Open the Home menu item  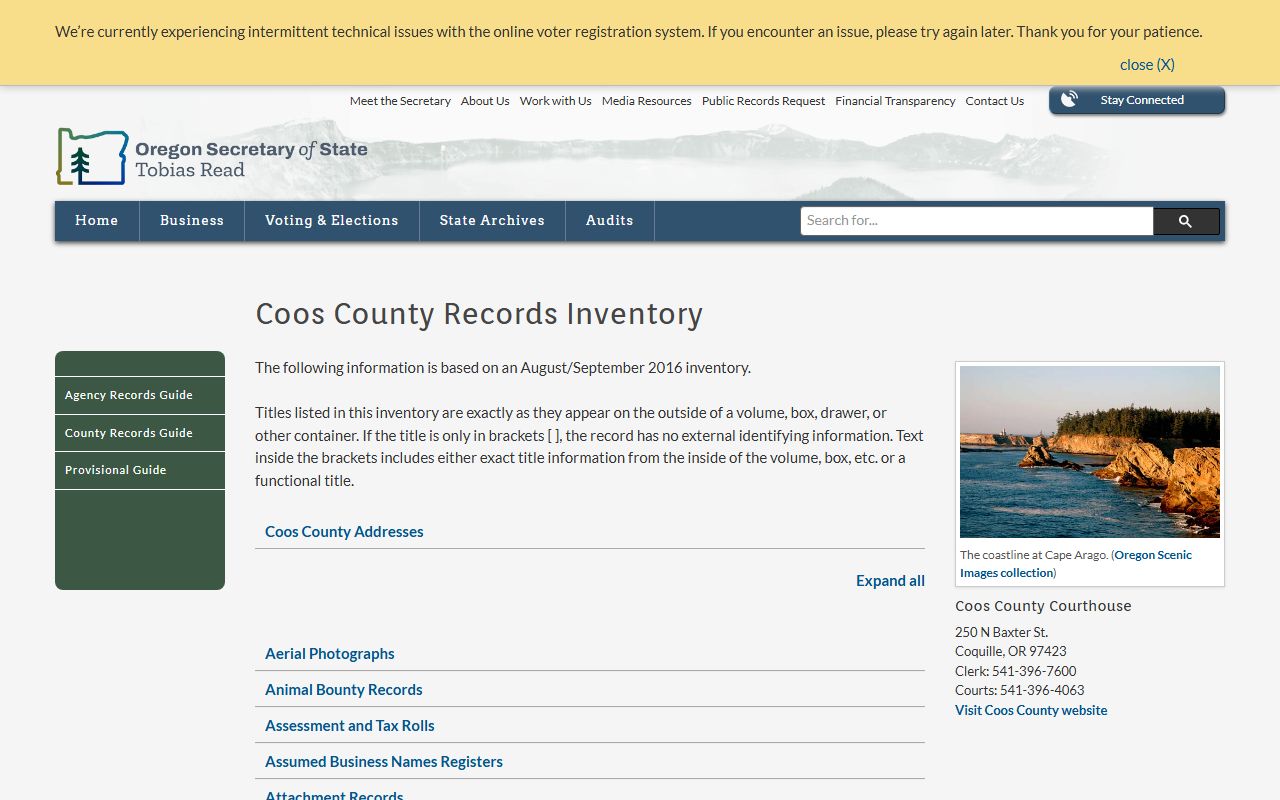pyautogui.click(x=97, y=221)
